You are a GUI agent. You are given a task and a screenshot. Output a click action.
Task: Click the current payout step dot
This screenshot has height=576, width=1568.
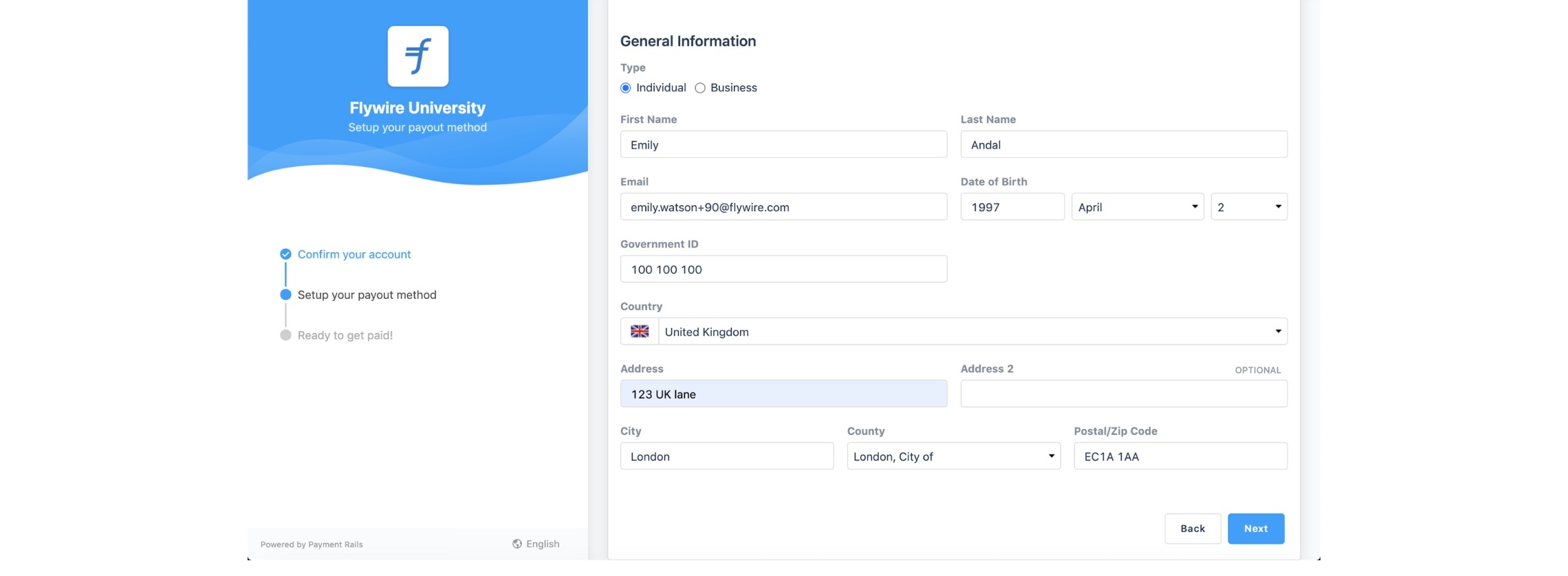(x=285, y=295)
